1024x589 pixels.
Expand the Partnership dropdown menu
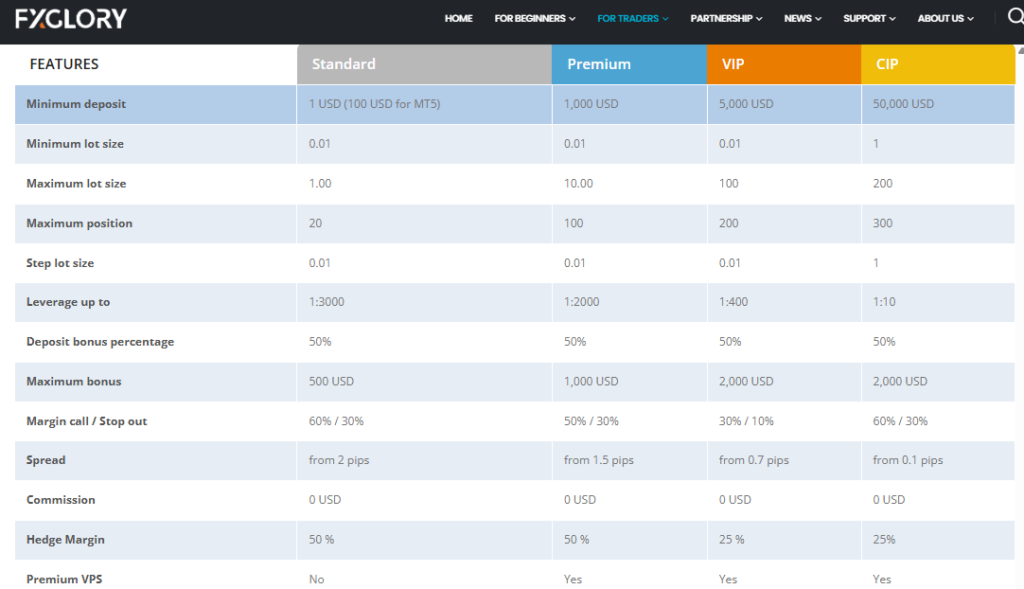tap(726, 18)
